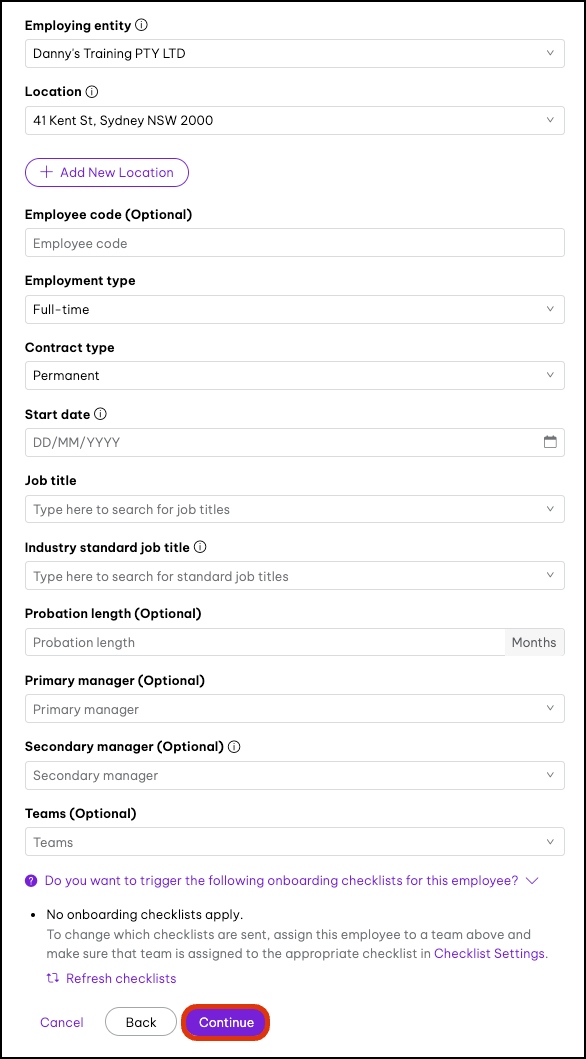586x1059 pixels.
Task: Click the 'Teams (Optional)' field label
Action: tap(80, 814)
